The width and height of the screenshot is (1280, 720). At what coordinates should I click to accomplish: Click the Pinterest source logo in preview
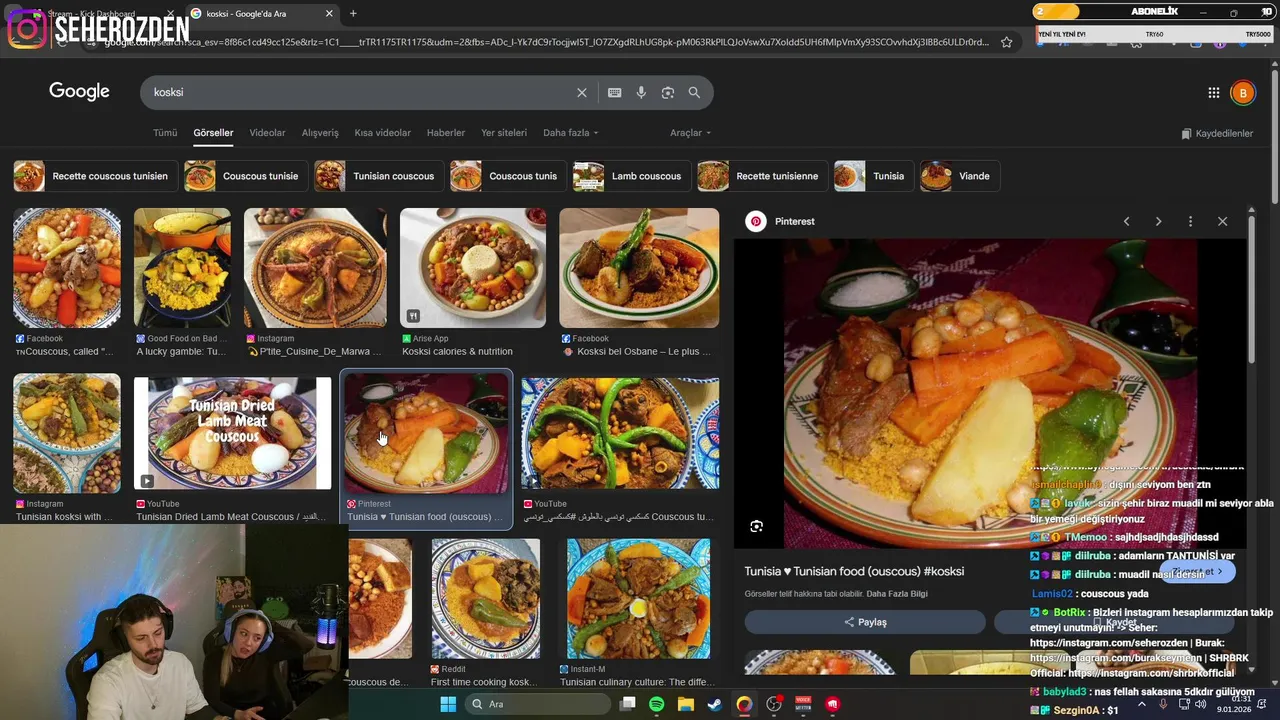pos(756,221)
